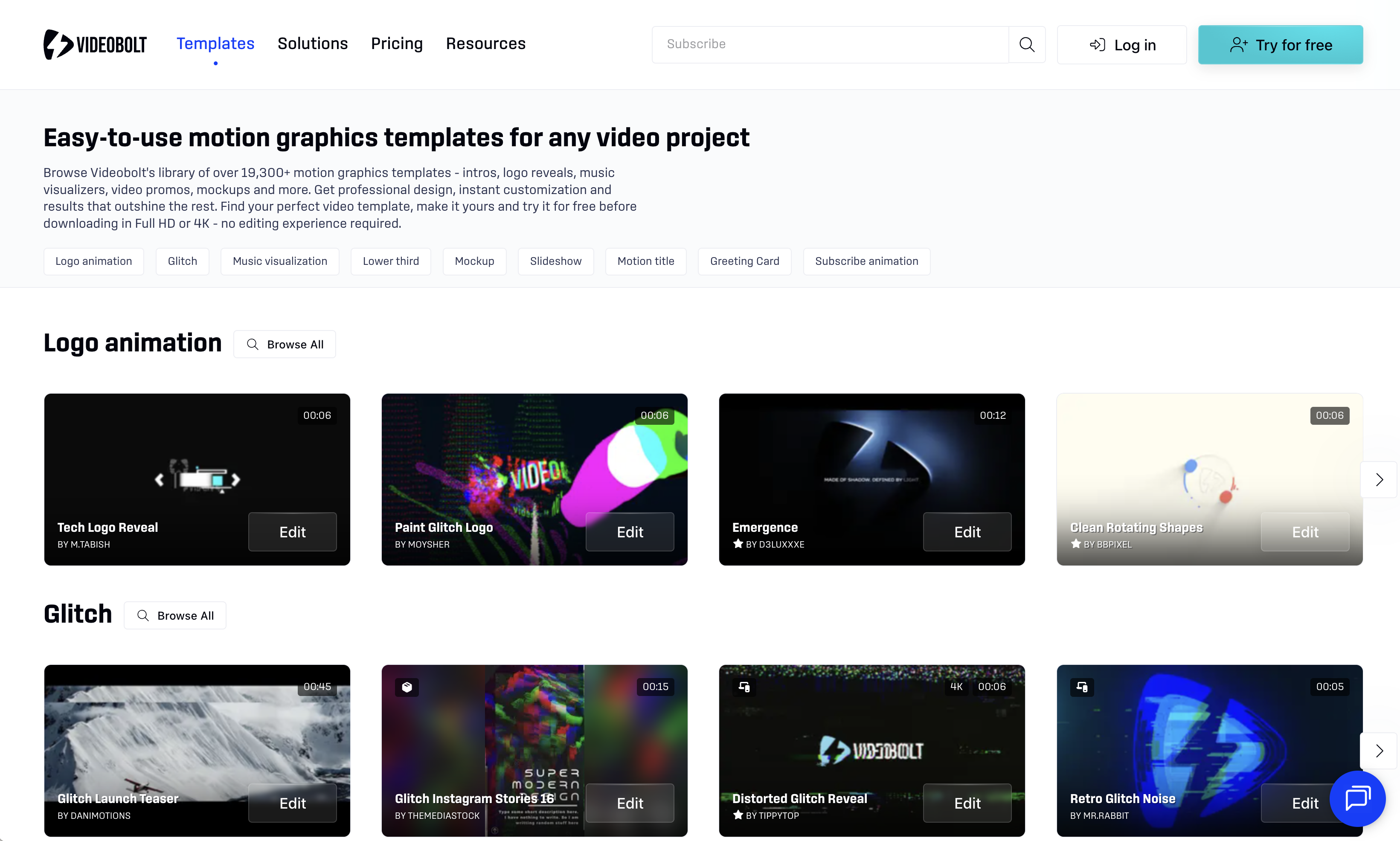Click the device icon on Distorted Glitch Reveal

pyautogui.click(x=744, y=687)
